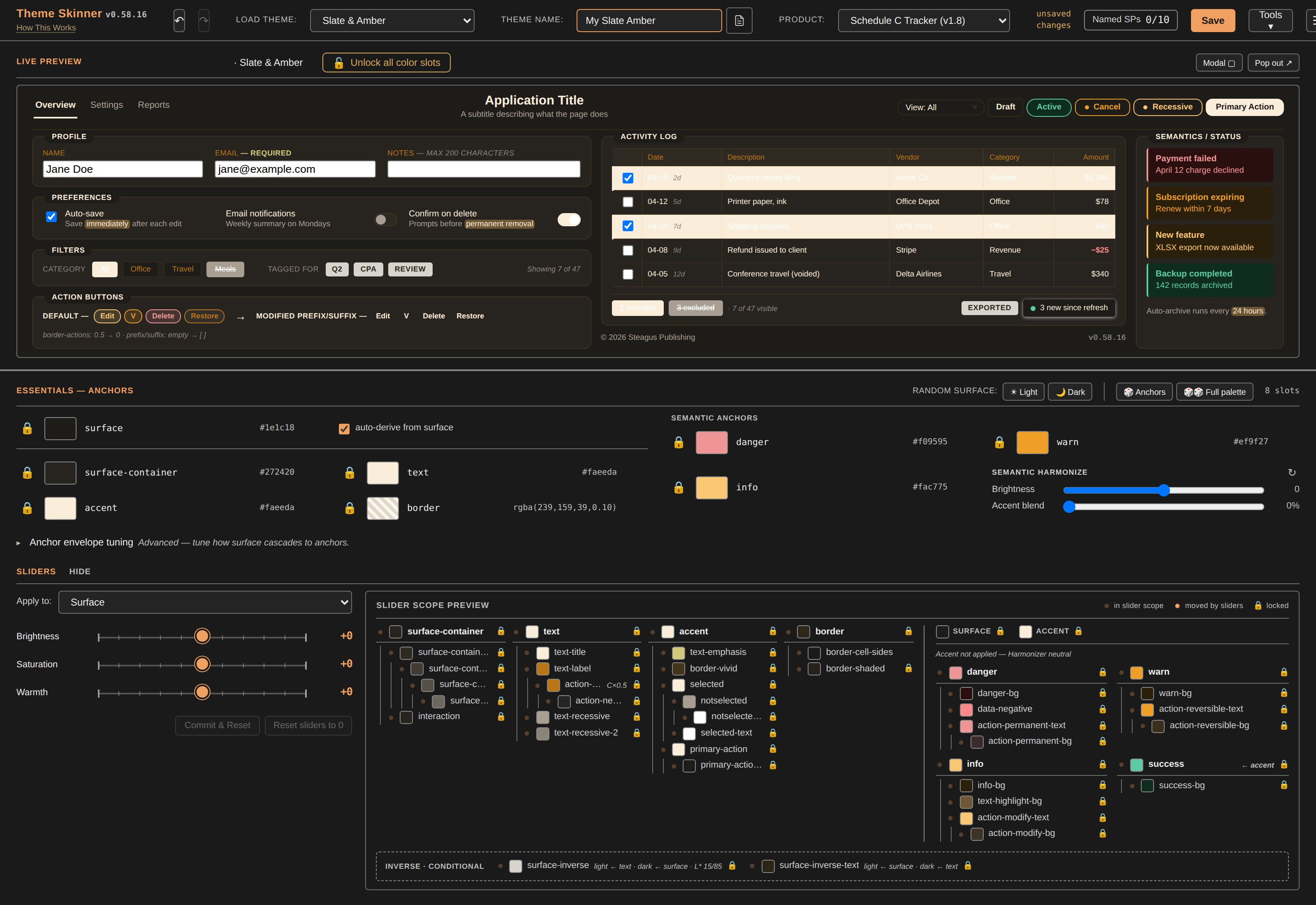1316x905 pixels.
Task: Open the Product dropdown
Action: coord(923,21)
